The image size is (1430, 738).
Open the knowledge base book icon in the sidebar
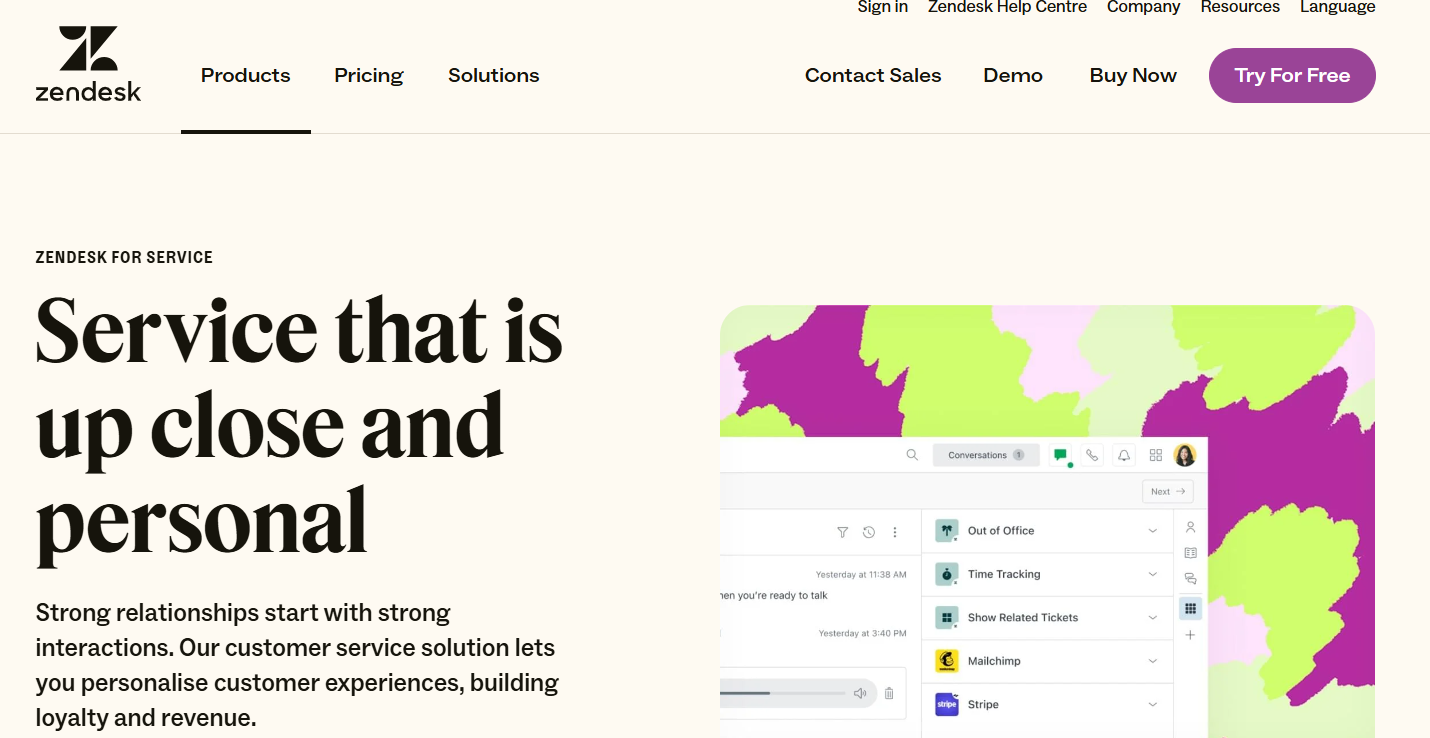tap(1190, 552)
